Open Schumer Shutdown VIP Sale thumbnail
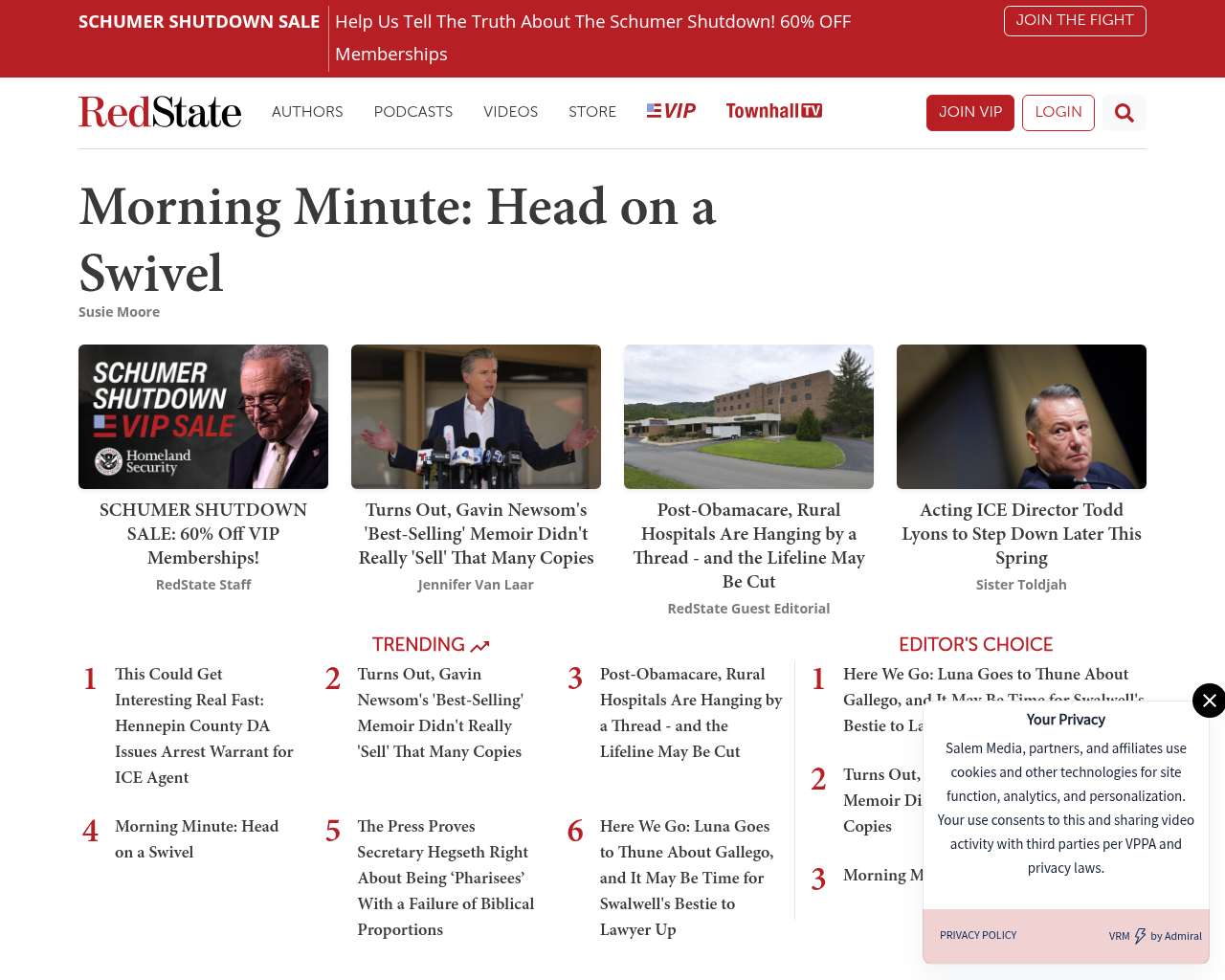The height and width of the screenshot is (980, 1225). [x=203, y=416]
